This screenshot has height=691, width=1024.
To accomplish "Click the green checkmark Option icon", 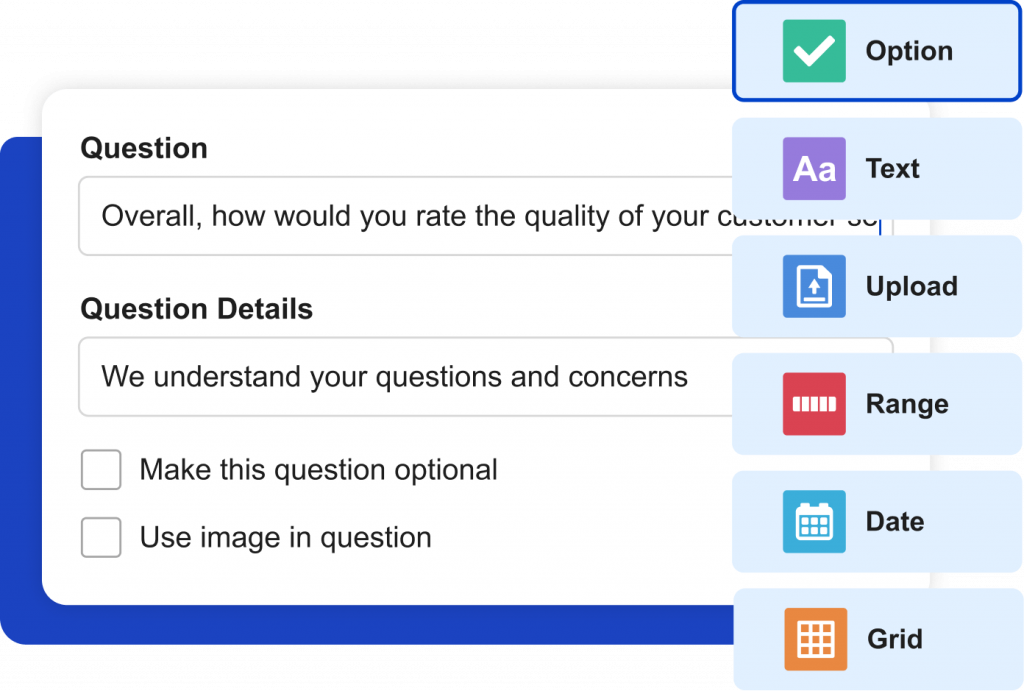I will (x=814, y=51).
